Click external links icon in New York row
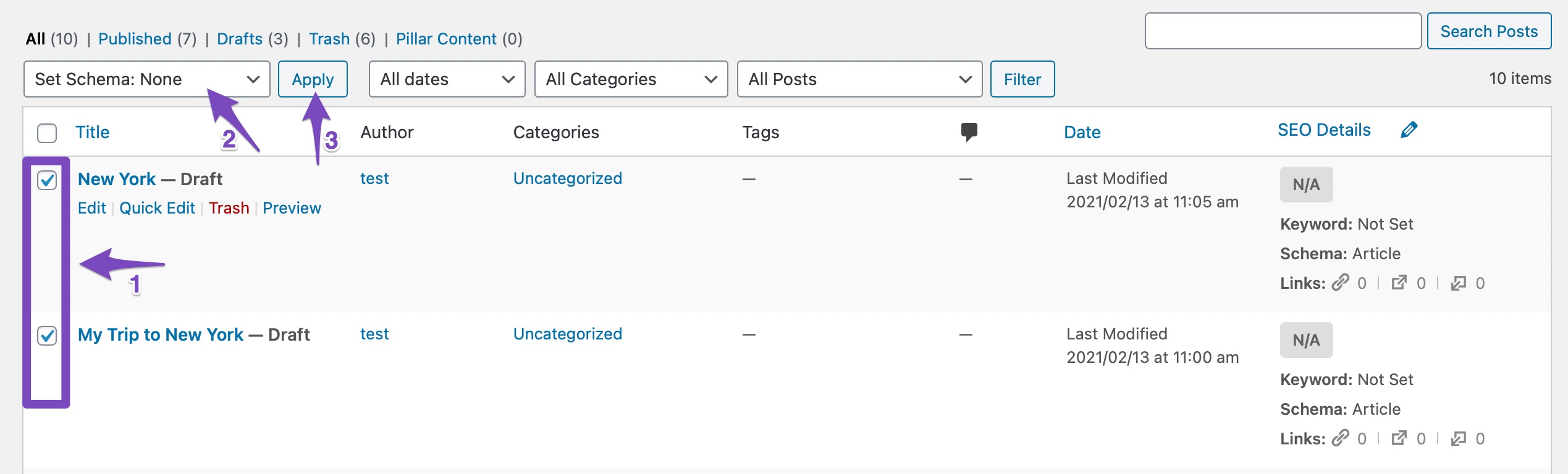 click(1399, 283)
